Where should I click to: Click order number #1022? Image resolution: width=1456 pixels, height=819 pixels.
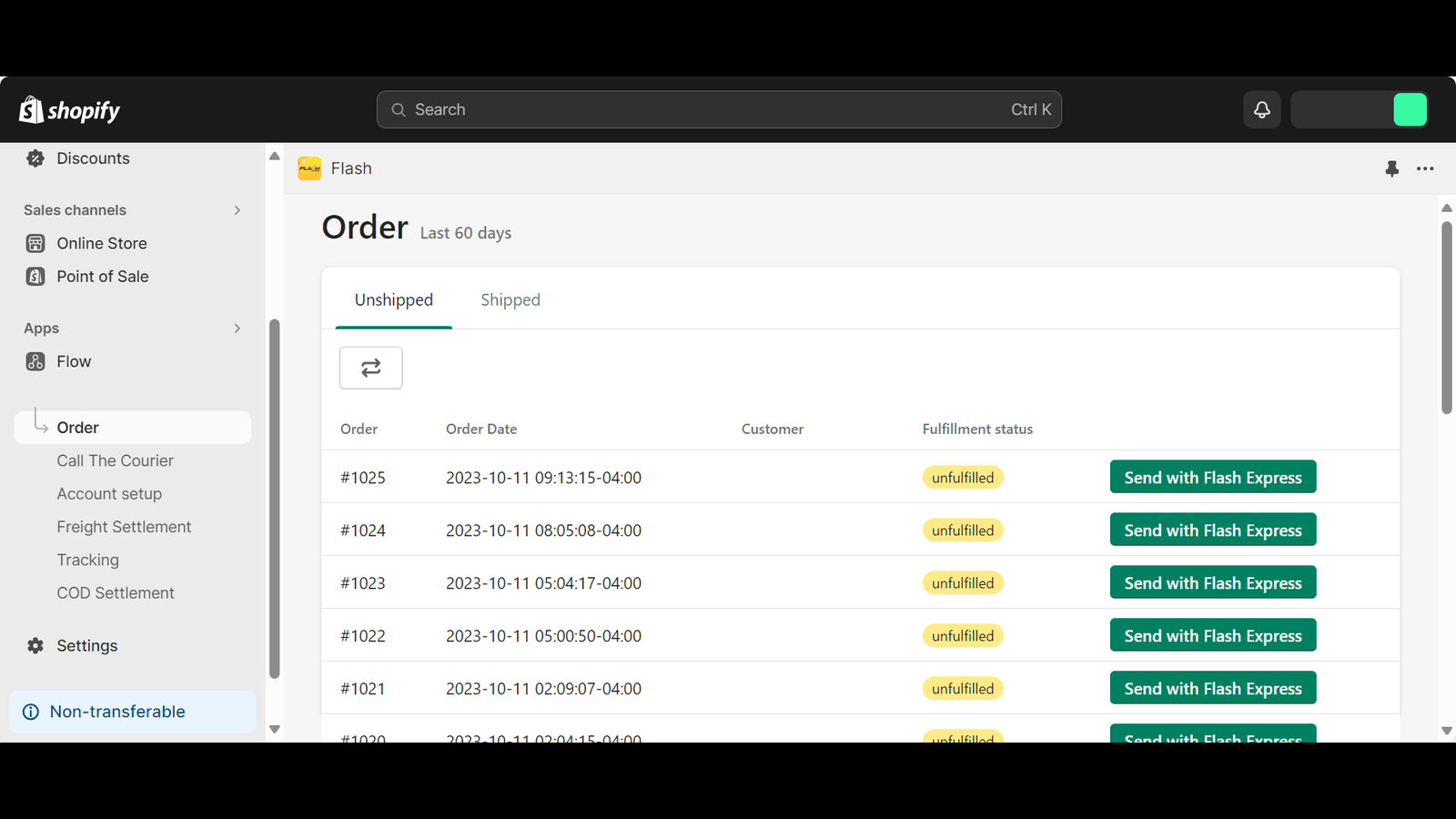tap(363, 636)
